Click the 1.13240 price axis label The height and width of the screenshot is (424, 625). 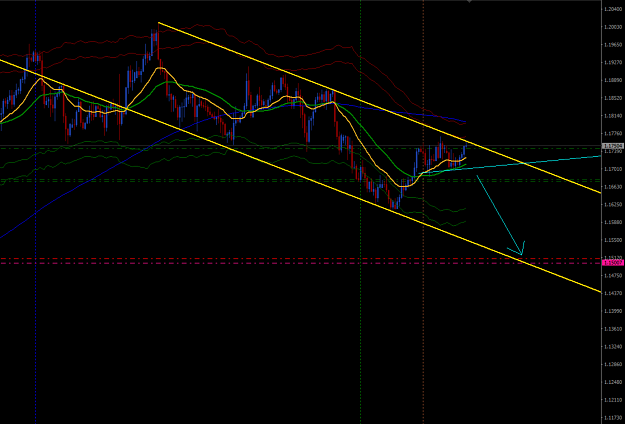pos(613,347)
